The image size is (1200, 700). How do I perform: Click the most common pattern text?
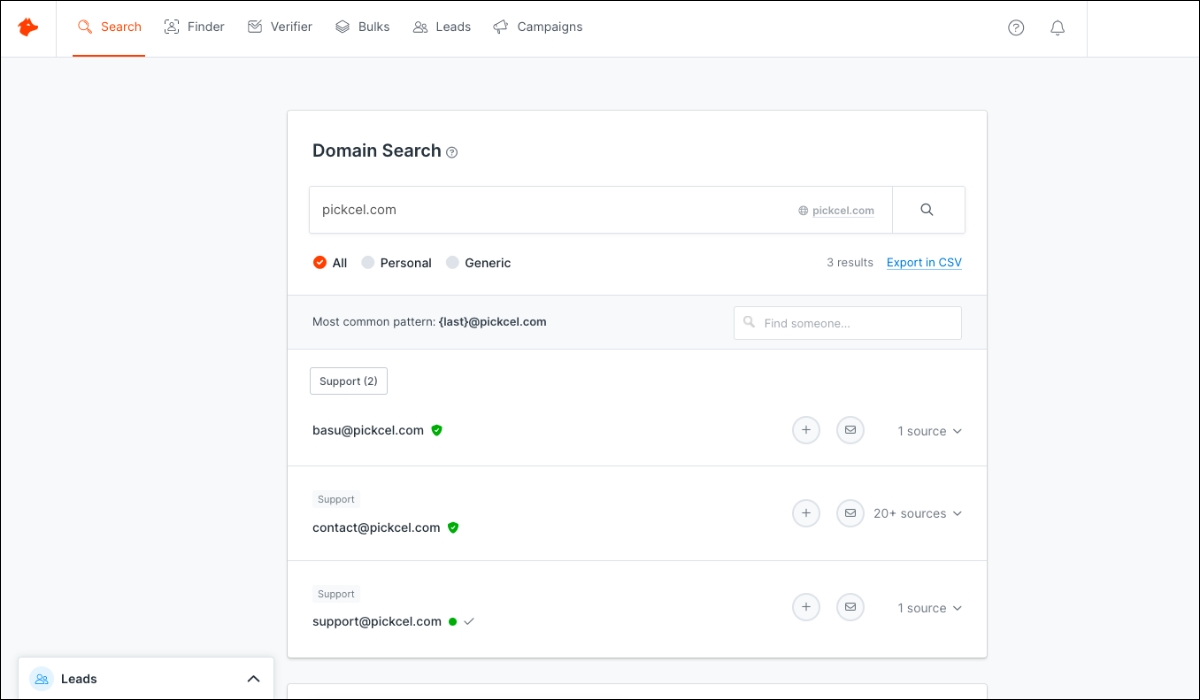429,322
